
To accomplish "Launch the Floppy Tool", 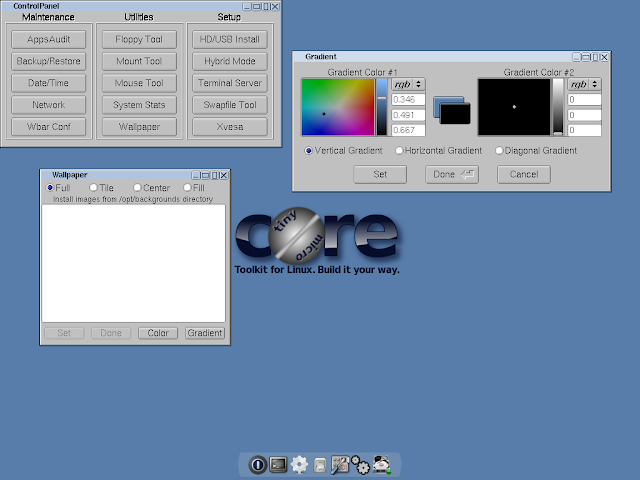I will (139, 39).
